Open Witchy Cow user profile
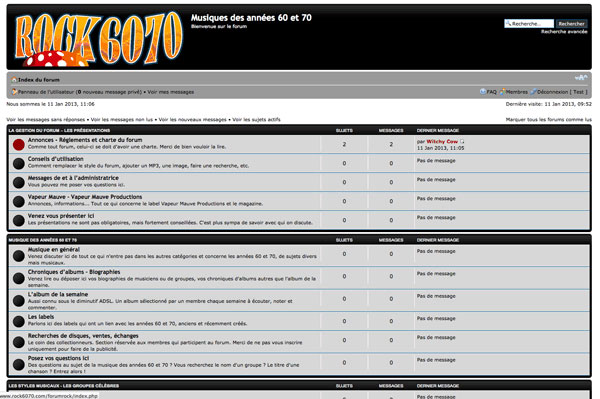Image resolution: width=600 pixels, height=399 pixels. [x=442, y=142]
